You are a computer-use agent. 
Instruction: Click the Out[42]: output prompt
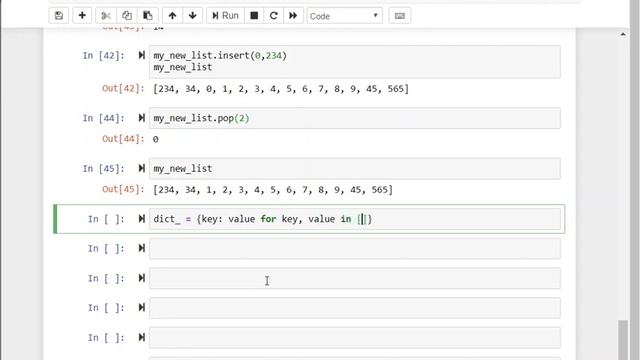[x=123, y=88]
